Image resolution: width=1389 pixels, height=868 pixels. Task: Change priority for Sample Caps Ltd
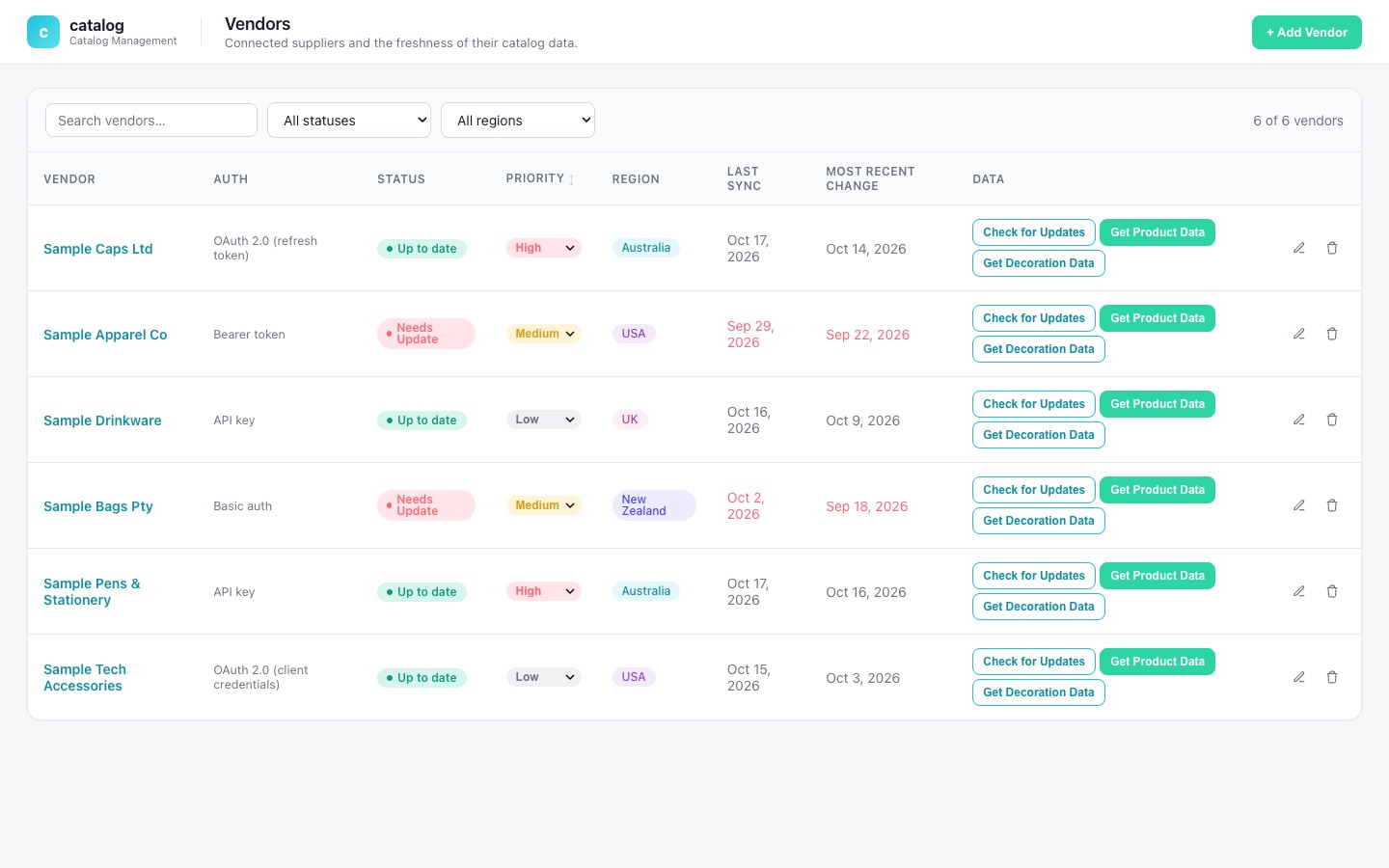point(544,248)
